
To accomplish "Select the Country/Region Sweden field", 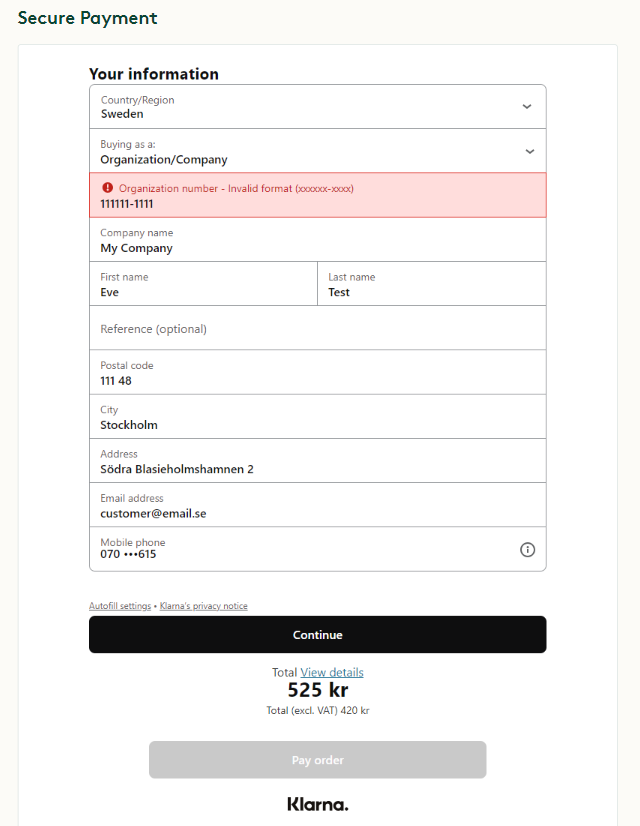I will point(300,107).
